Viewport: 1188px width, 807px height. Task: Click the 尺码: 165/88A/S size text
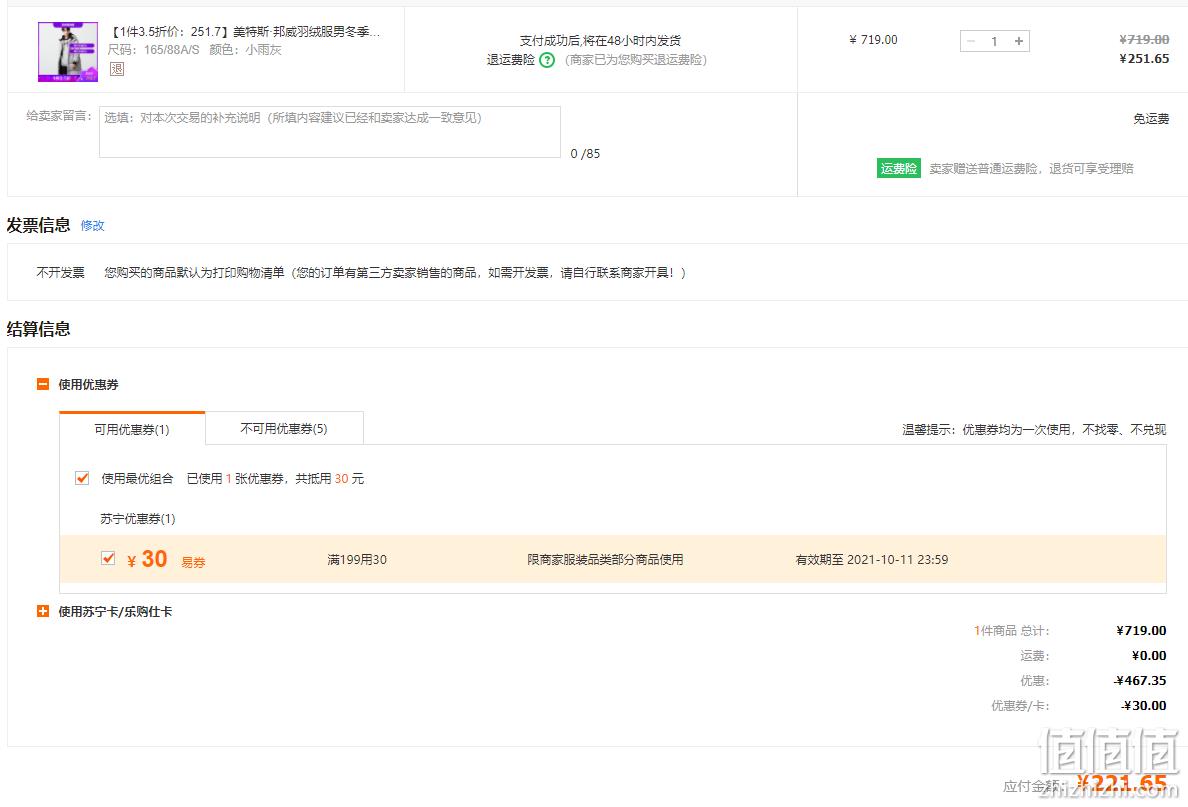[154, 50]
